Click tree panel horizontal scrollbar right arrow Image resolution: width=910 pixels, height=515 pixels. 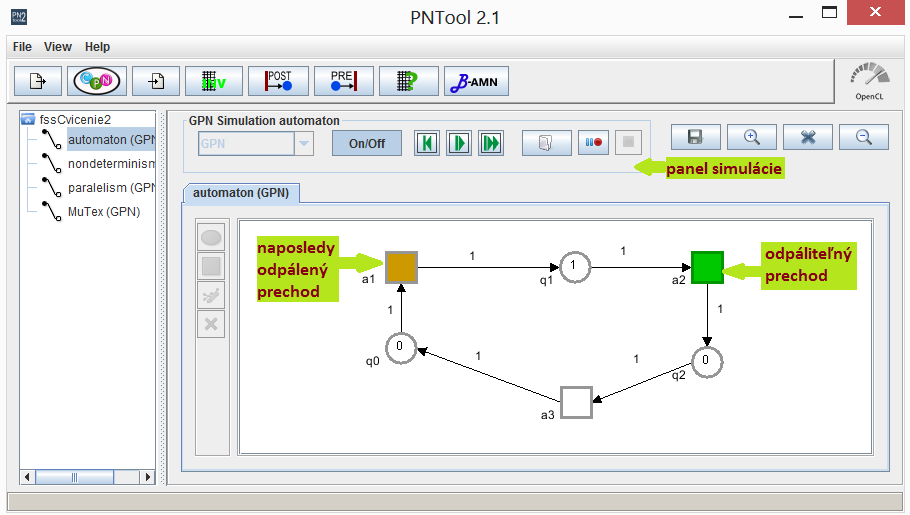(149, 478)
